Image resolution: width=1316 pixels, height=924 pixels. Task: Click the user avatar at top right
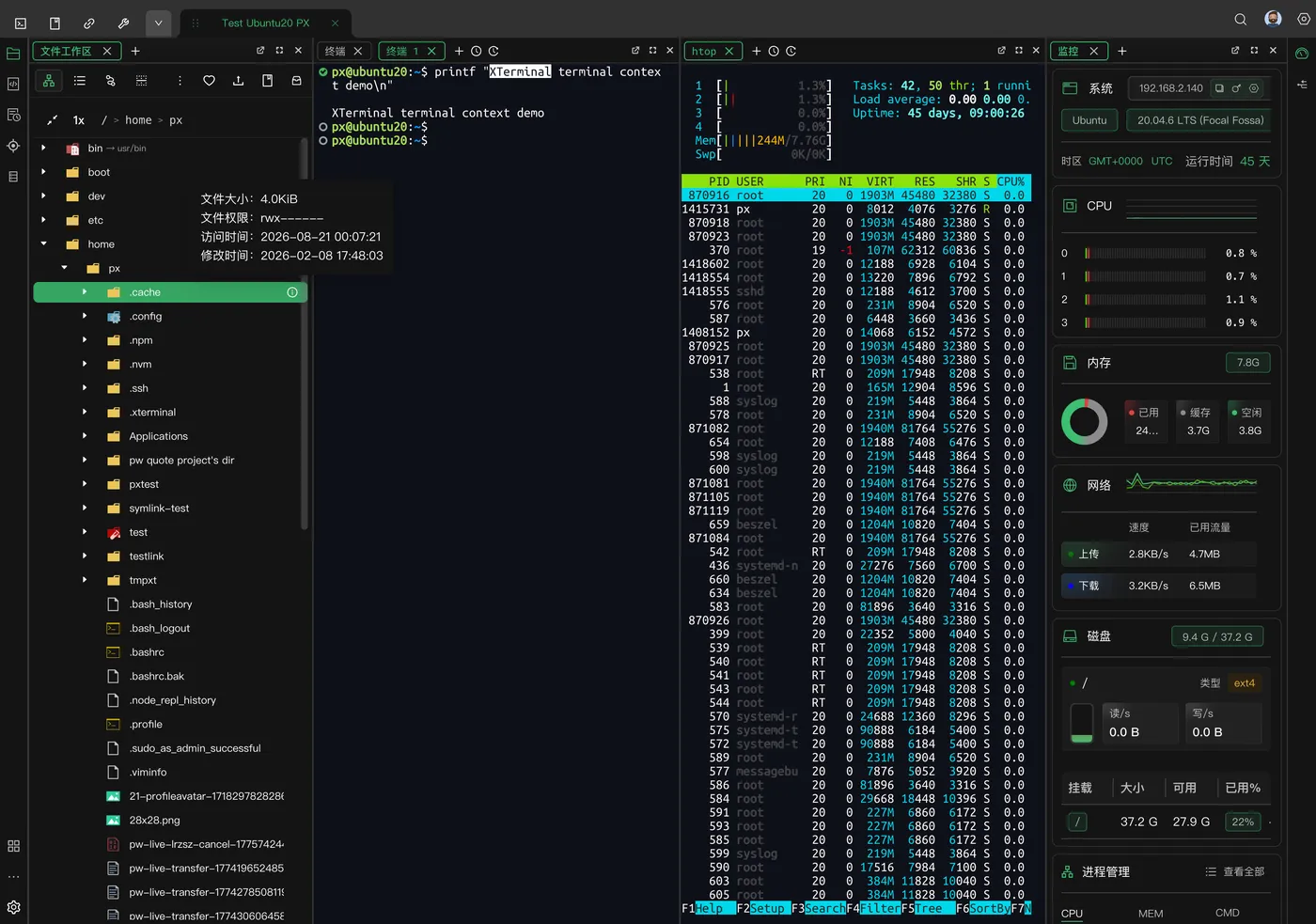(x=1274, y=19)
